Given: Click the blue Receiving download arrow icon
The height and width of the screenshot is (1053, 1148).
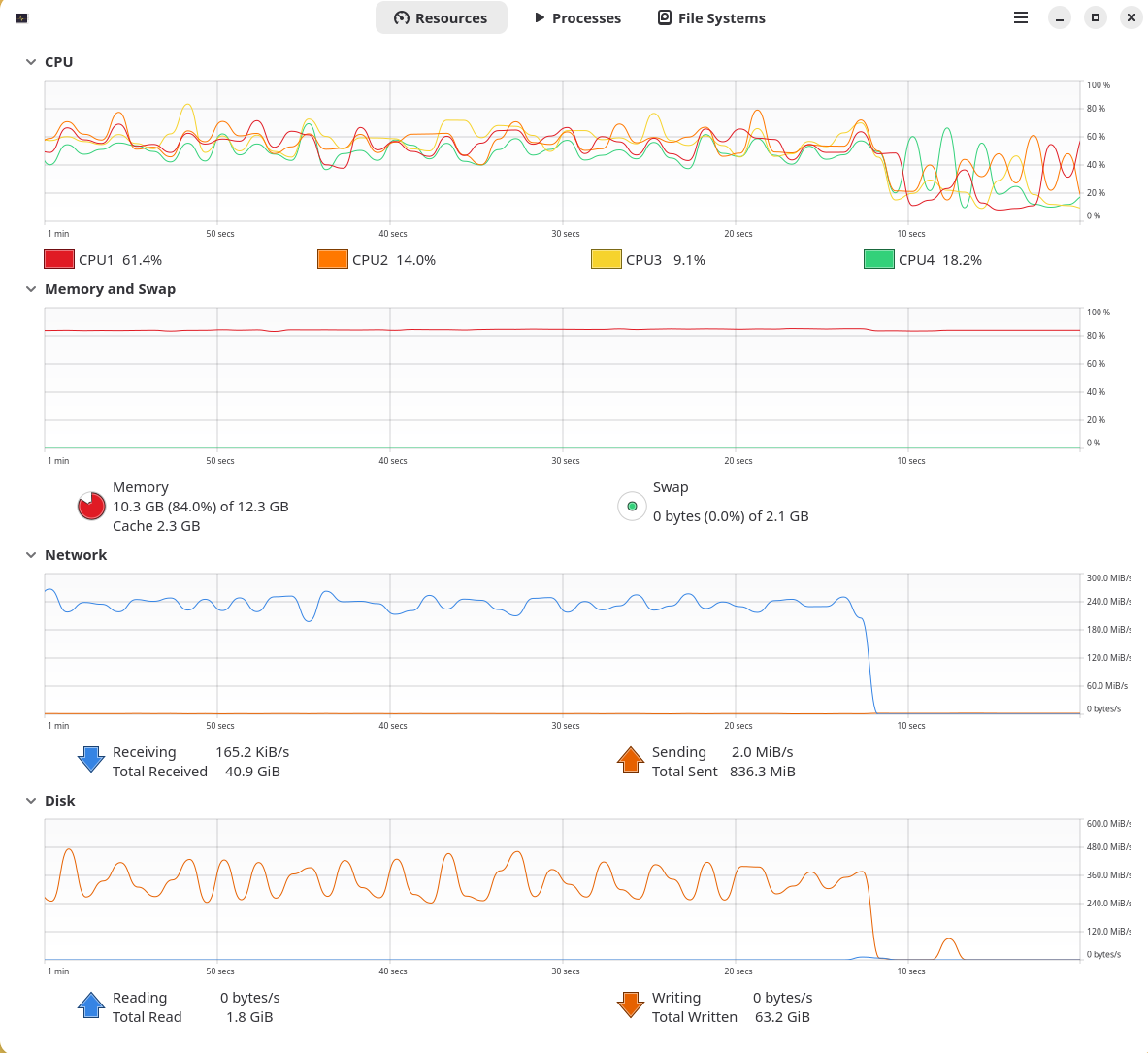Looking at the screenshot, I should 90,759.
